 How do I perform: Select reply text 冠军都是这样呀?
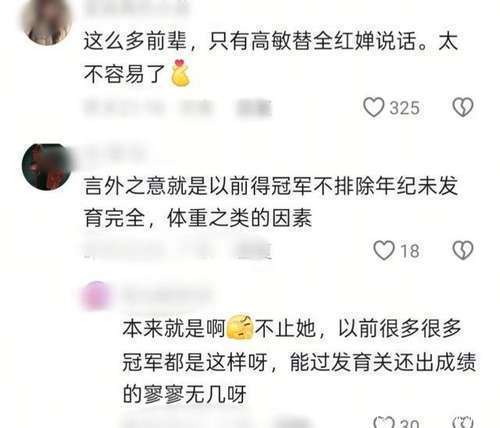pos(195,362)
